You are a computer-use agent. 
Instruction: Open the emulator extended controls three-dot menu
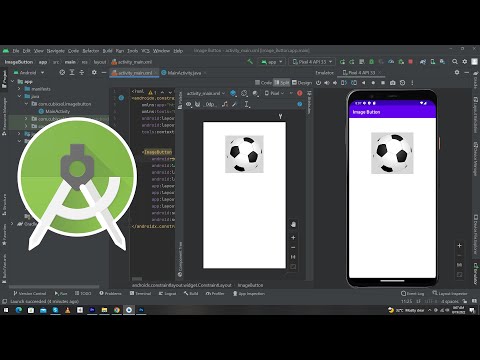412,83
